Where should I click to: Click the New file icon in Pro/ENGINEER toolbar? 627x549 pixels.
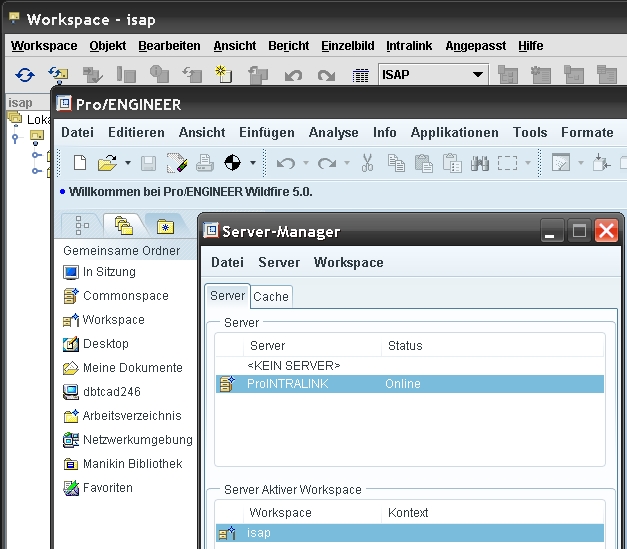tap(80, 163)
